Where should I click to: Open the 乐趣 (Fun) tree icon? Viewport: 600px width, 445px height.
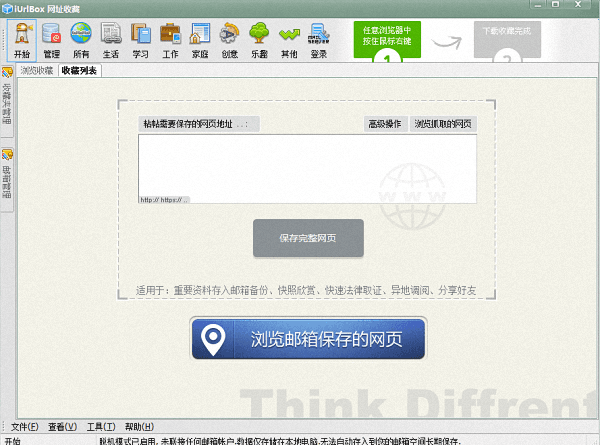tap(259, 40)
